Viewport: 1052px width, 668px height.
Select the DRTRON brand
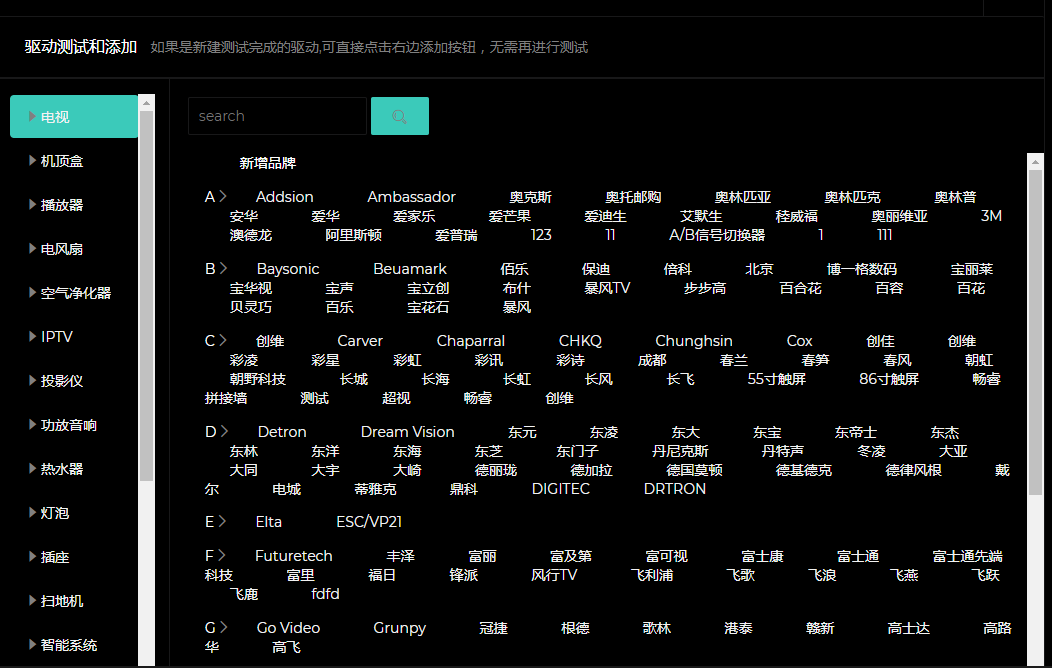click(x=674, y=489)
